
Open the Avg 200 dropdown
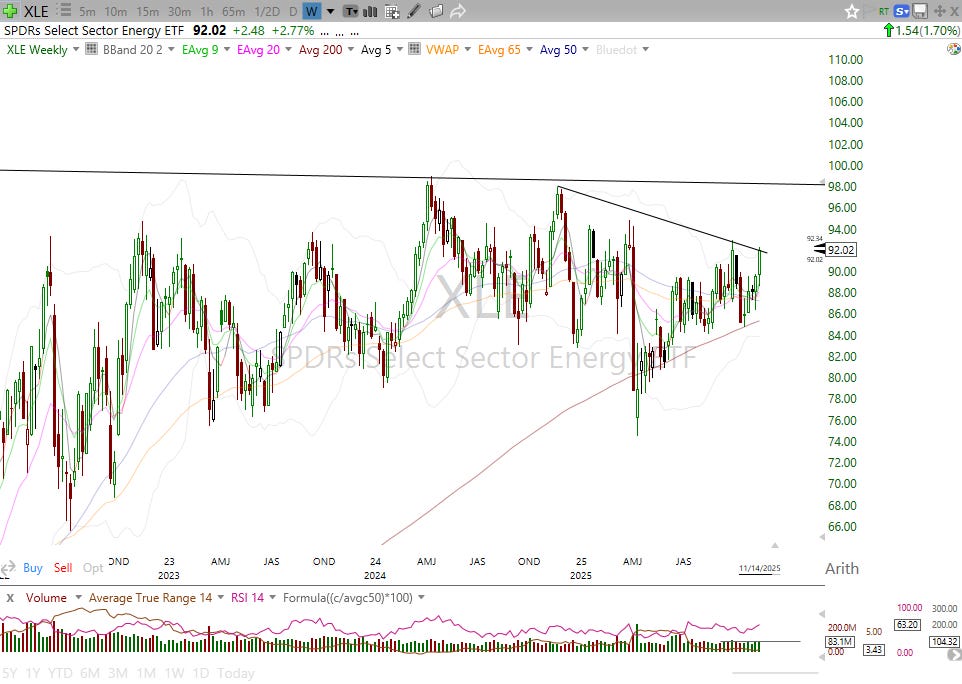(351, 49)
